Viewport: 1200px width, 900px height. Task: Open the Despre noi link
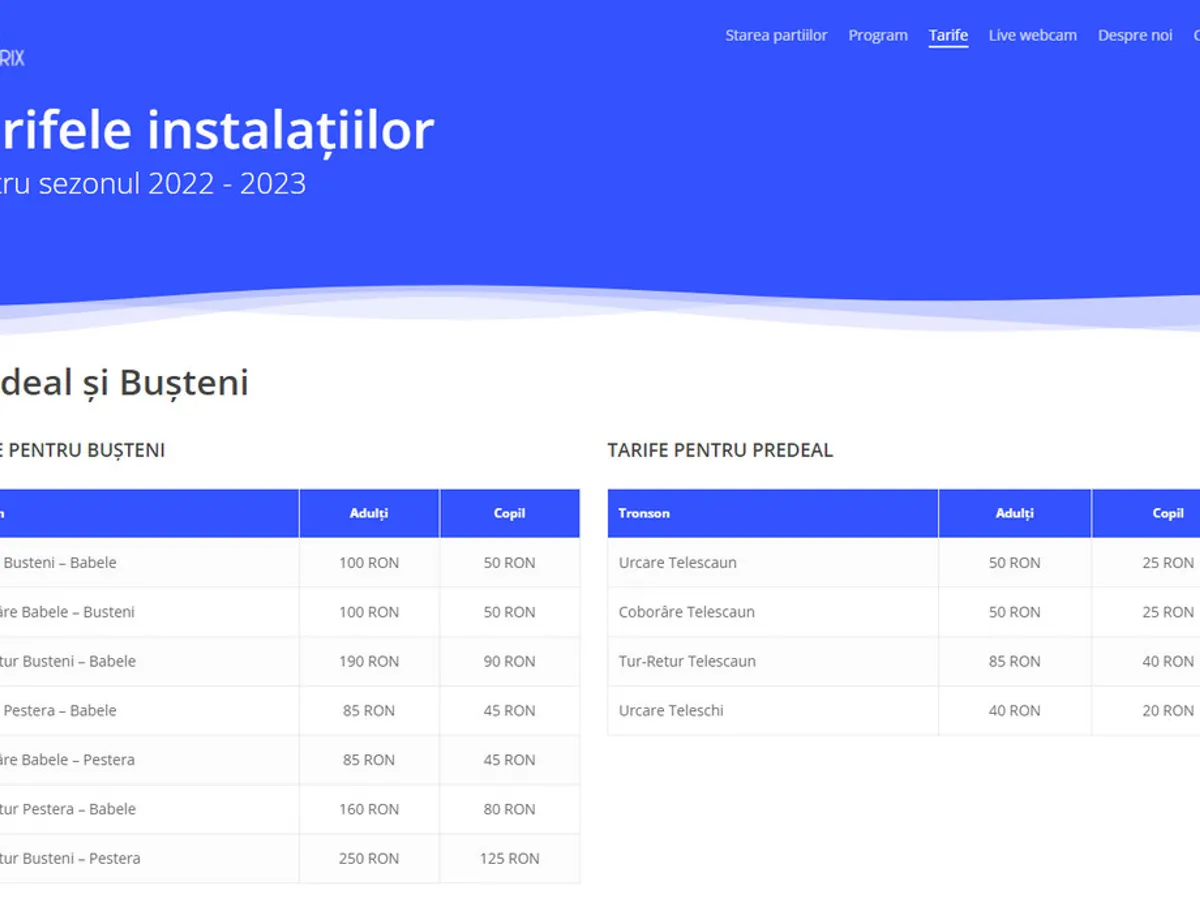1134,36
